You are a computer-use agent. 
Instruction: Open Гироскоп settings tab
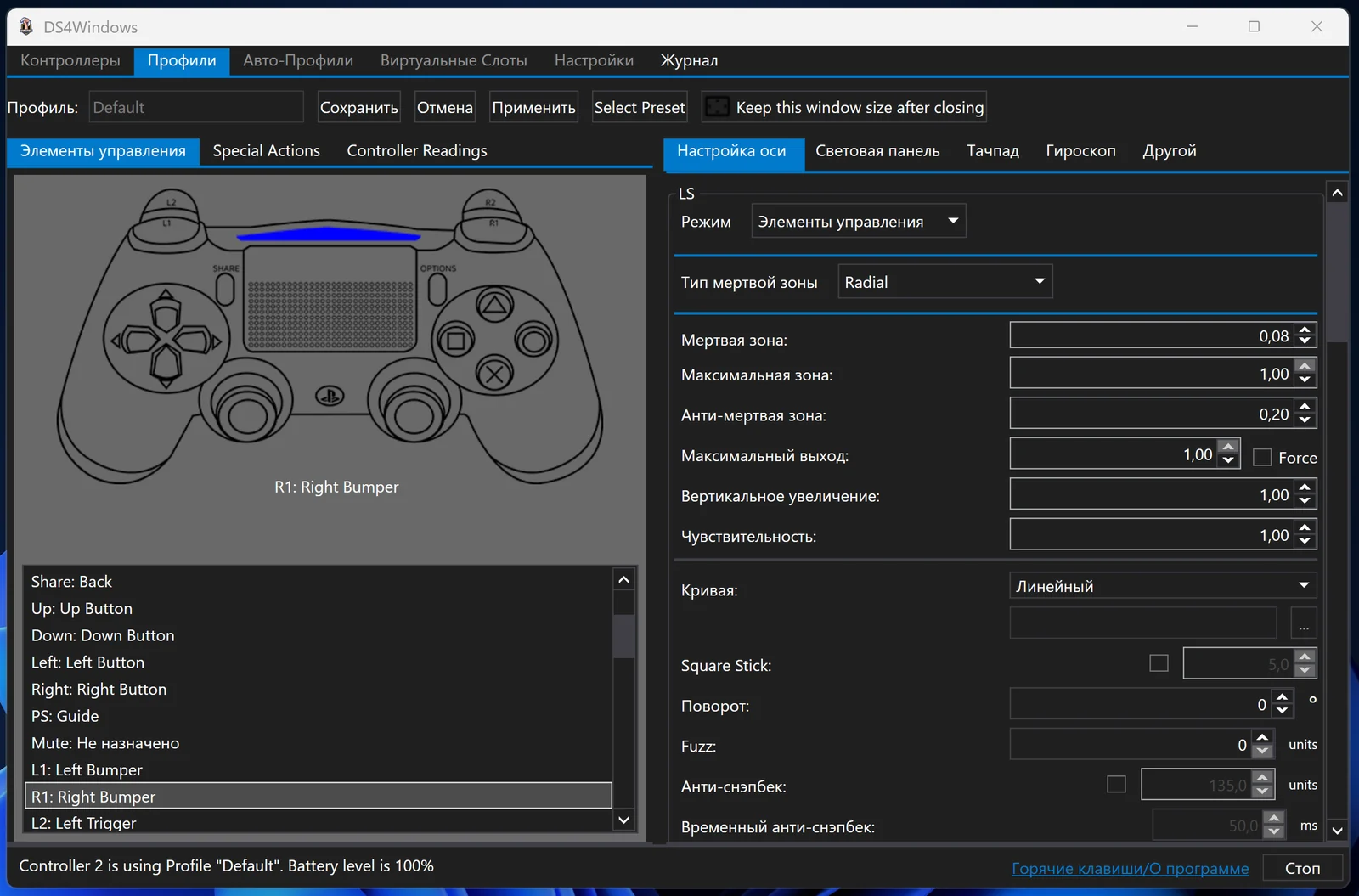coord(1080,150)
